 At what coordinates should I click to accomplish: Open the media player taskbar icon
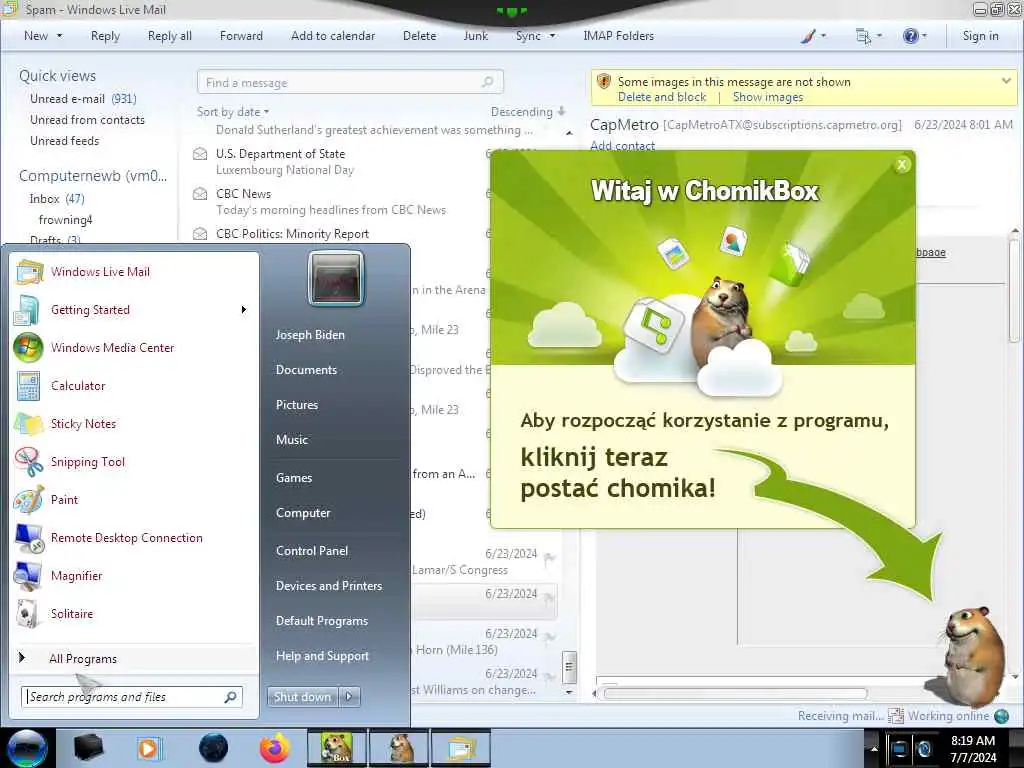point(150,748)
